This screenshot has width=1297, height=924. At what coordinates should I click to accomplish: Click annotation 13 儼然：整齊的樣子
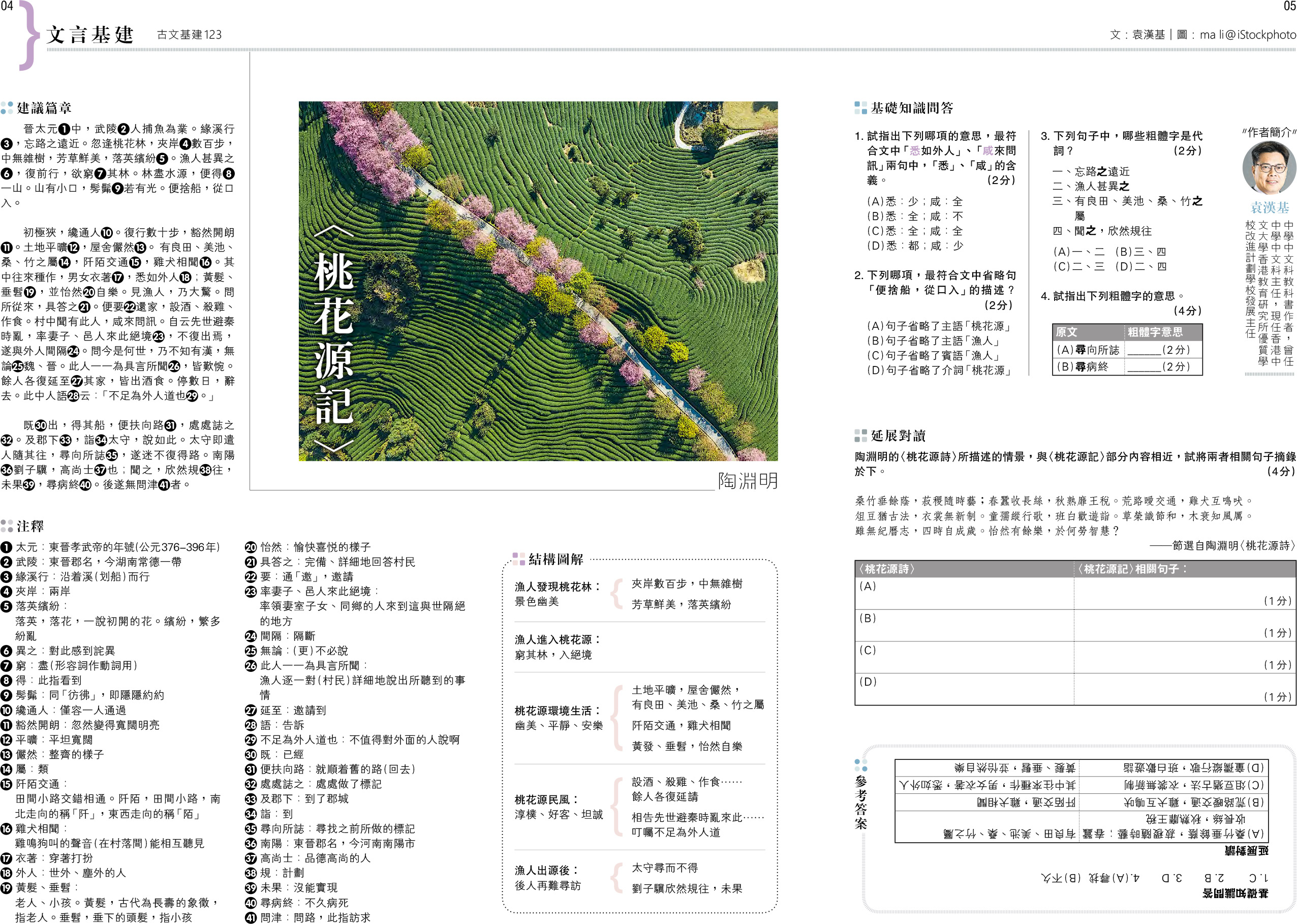(x=52, y=754)
